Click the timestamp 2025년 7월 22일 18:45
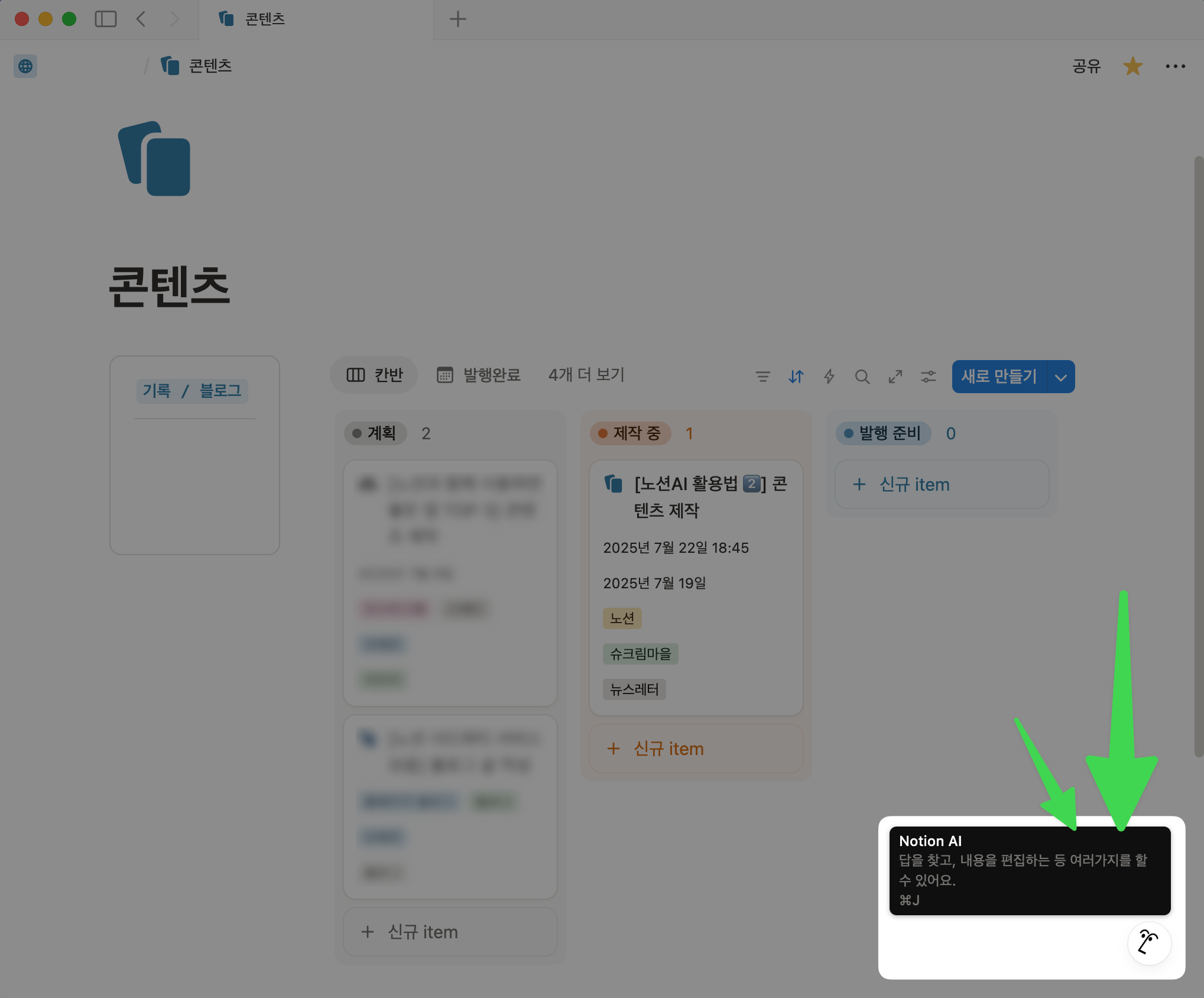This screenshot has width=1204, height=998. (676, 547)
